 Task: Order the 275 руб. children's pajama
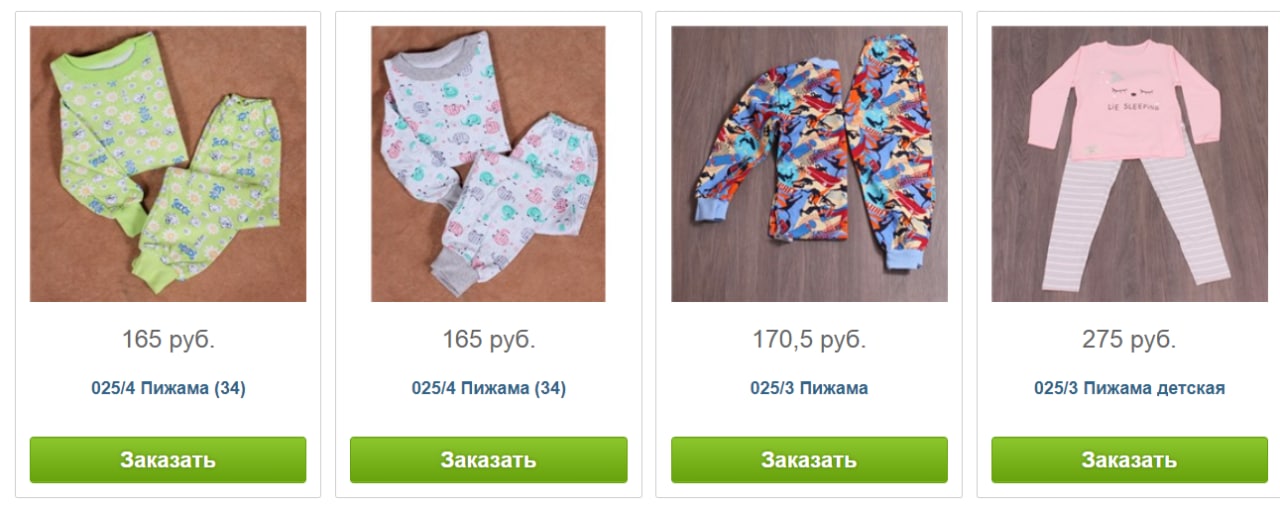1129,460
